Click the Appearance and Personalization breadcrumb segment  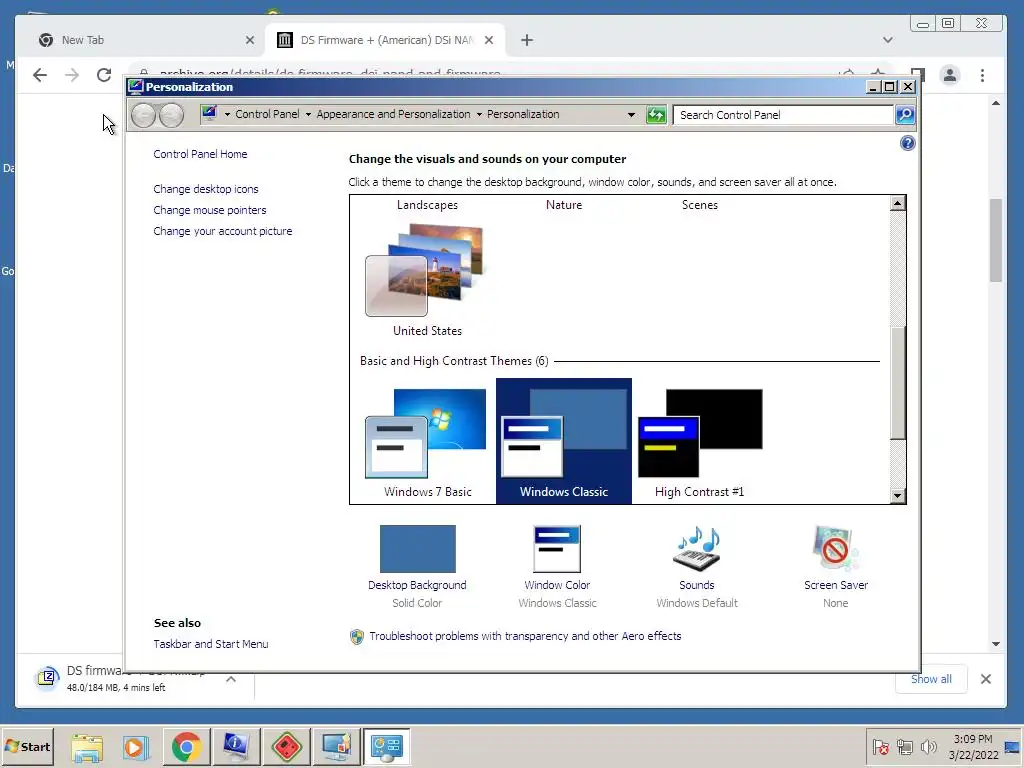point(393,114)
